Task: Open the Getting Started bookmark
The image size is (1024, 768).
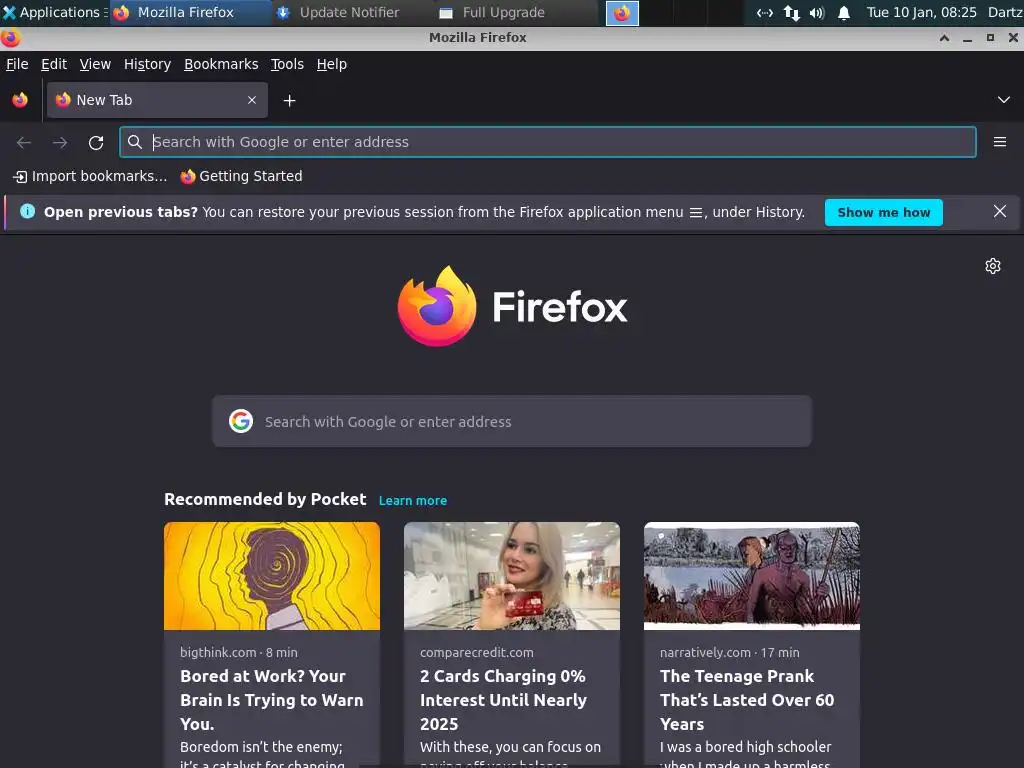Action: pos(242,176)
